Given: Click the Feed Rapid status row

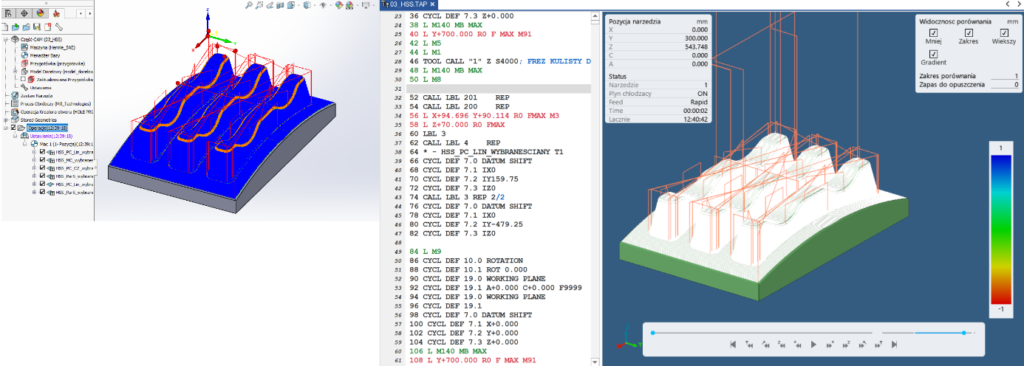Looking at the screenshot, I should click(x=658, y=102).
